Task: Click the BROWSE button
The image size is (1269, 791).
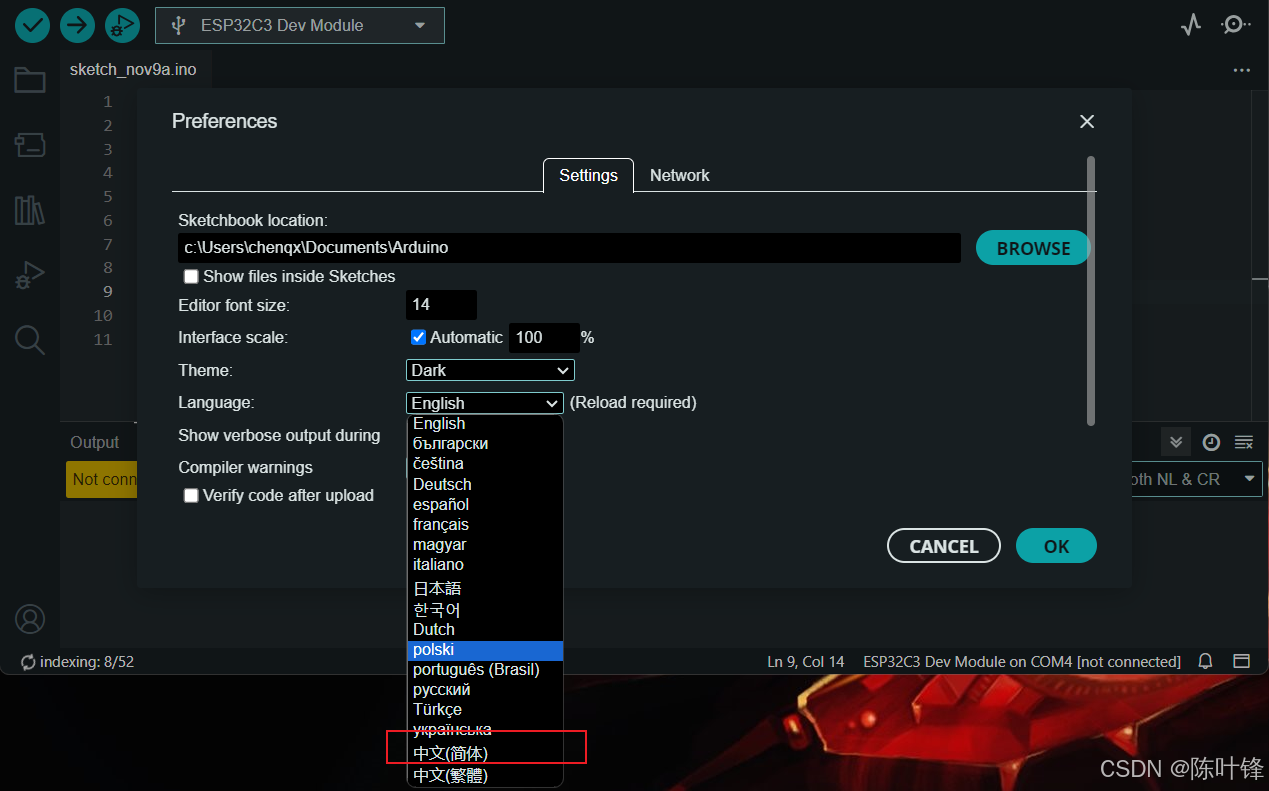Action: pos(1033,248)
